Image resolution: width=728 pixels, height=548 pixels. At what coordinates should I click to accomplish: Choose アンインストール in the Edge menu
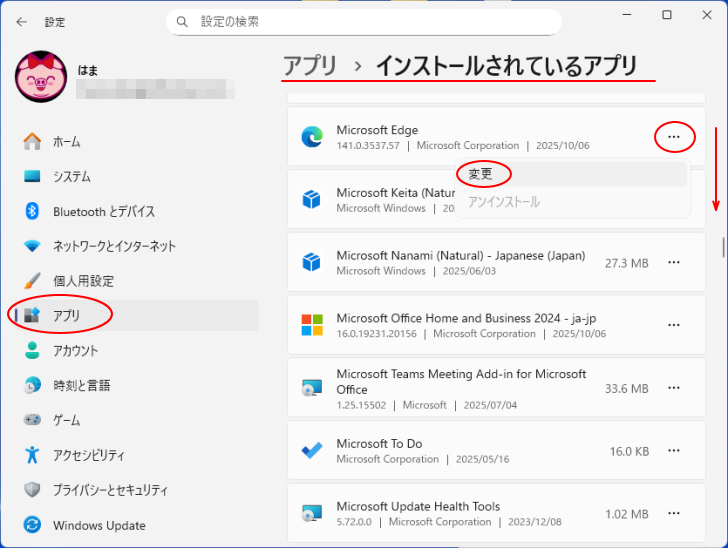[572, 202]
